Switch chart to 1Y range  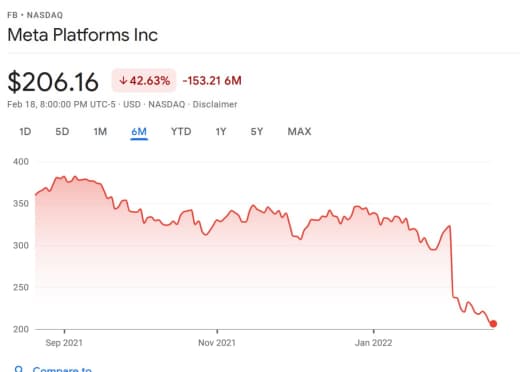tap(221, 132)
